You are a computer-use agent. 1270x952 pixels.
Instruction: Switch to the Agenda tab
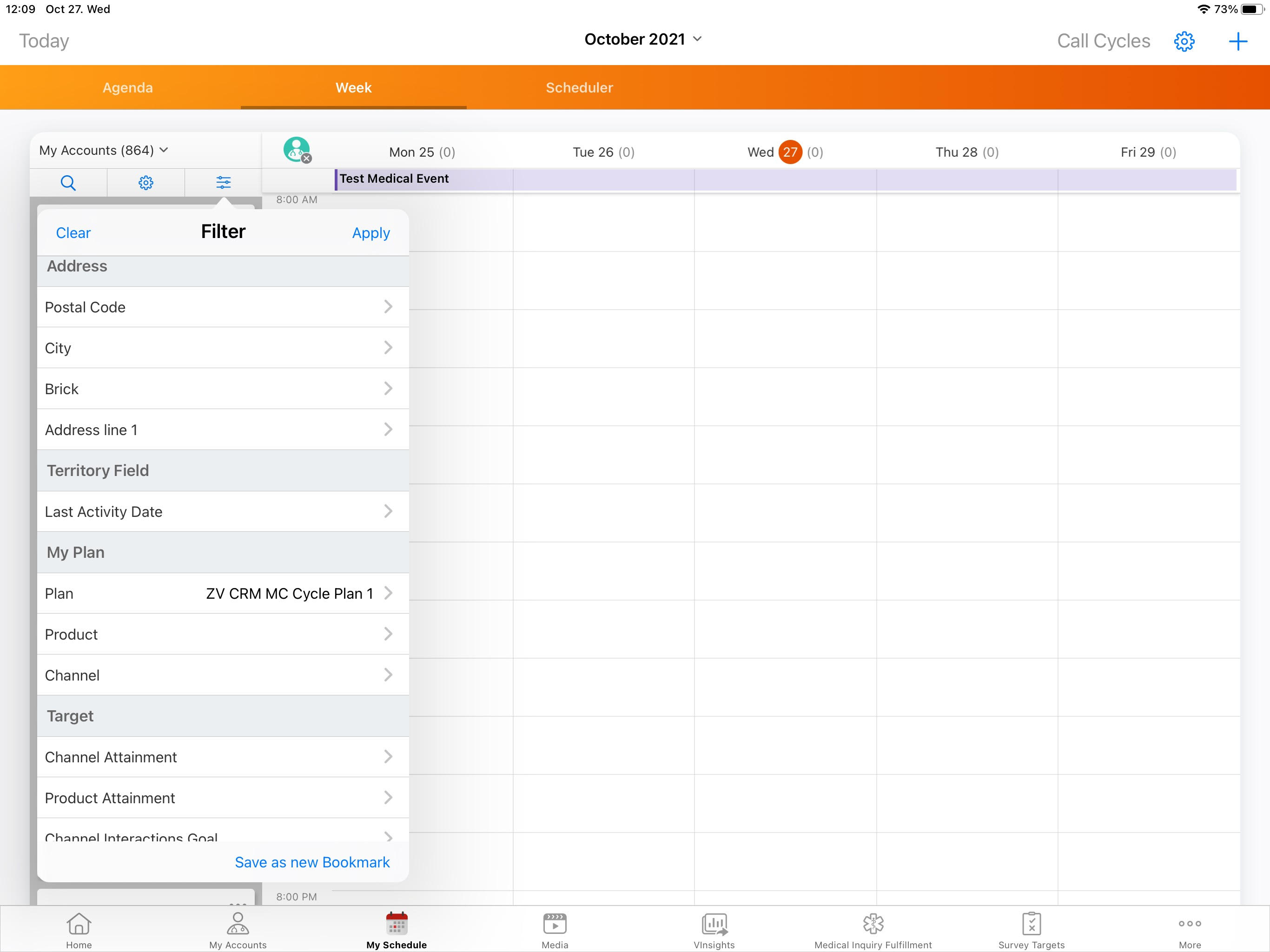[x=127, y=88]
